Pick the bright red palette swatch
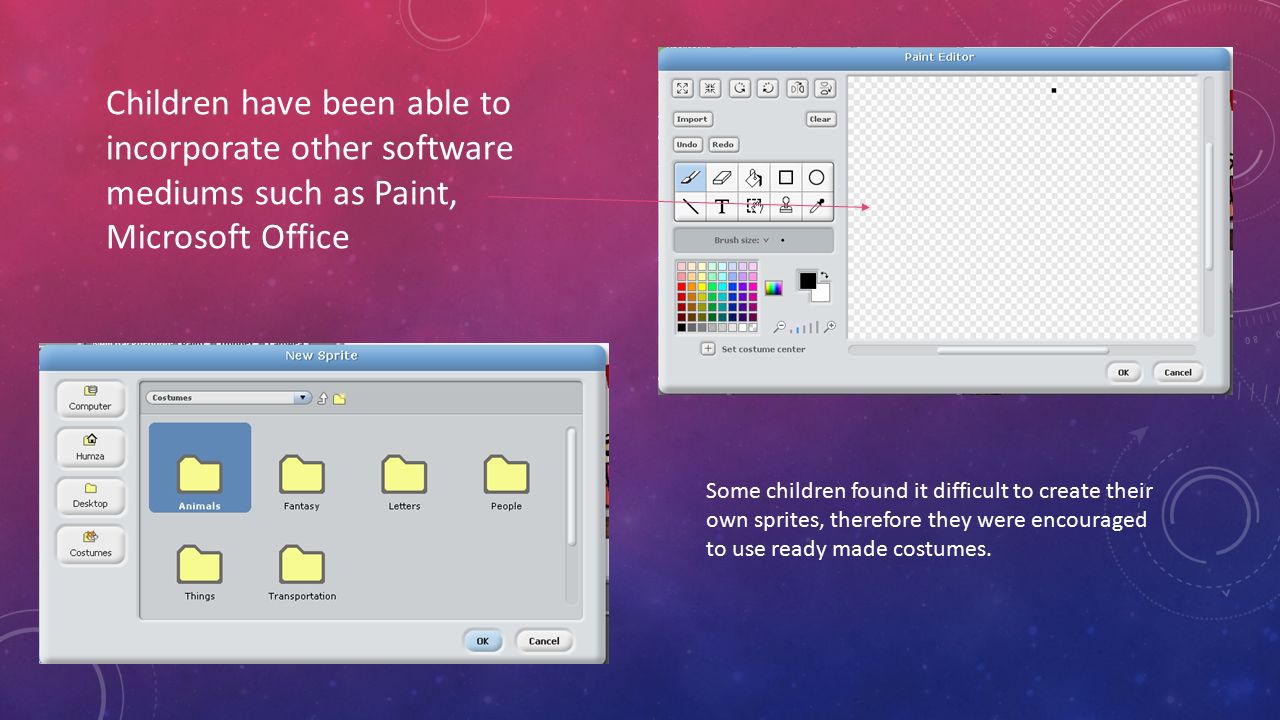 click(682, 287)
